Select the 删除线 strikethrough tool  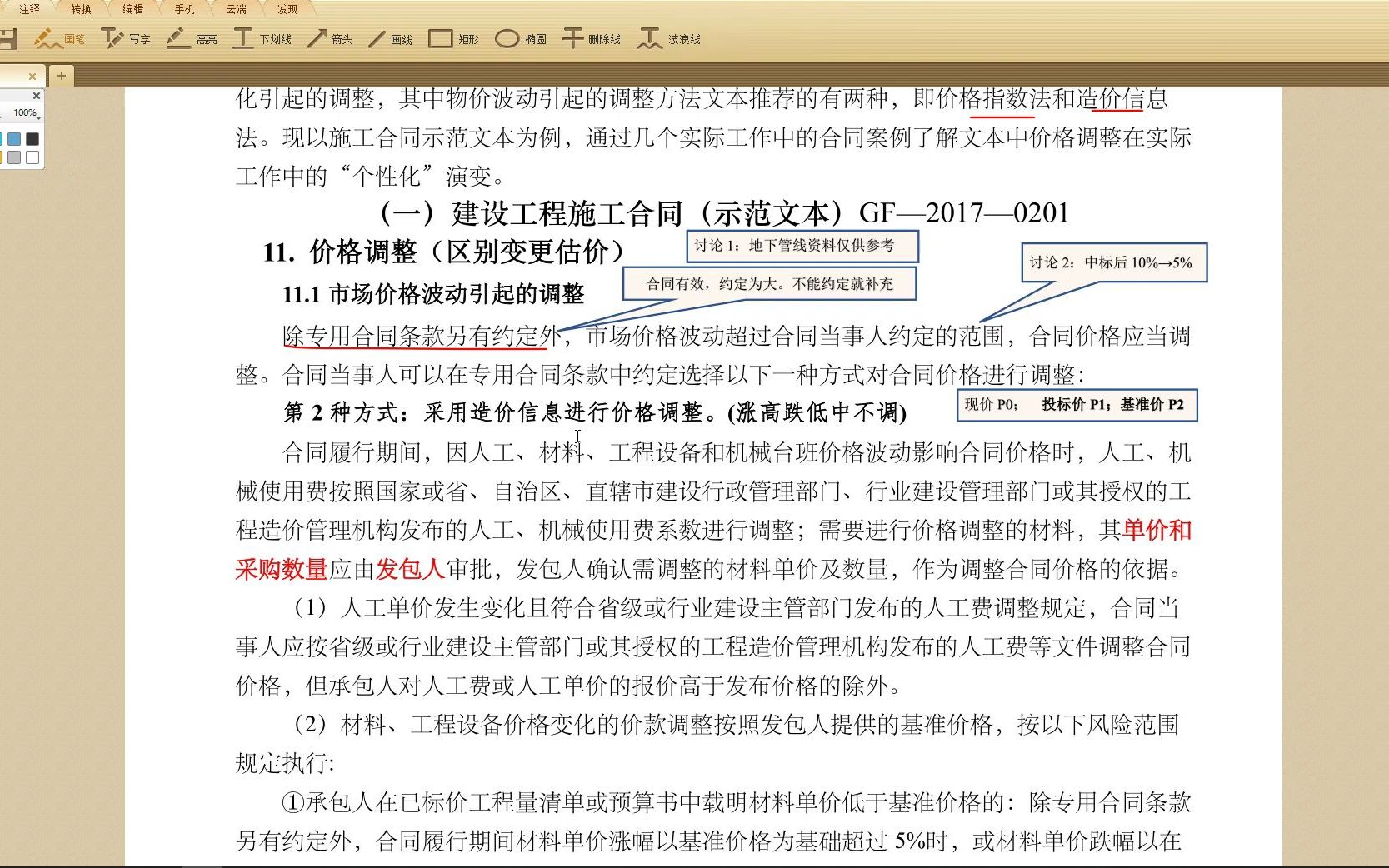(592, 39)
